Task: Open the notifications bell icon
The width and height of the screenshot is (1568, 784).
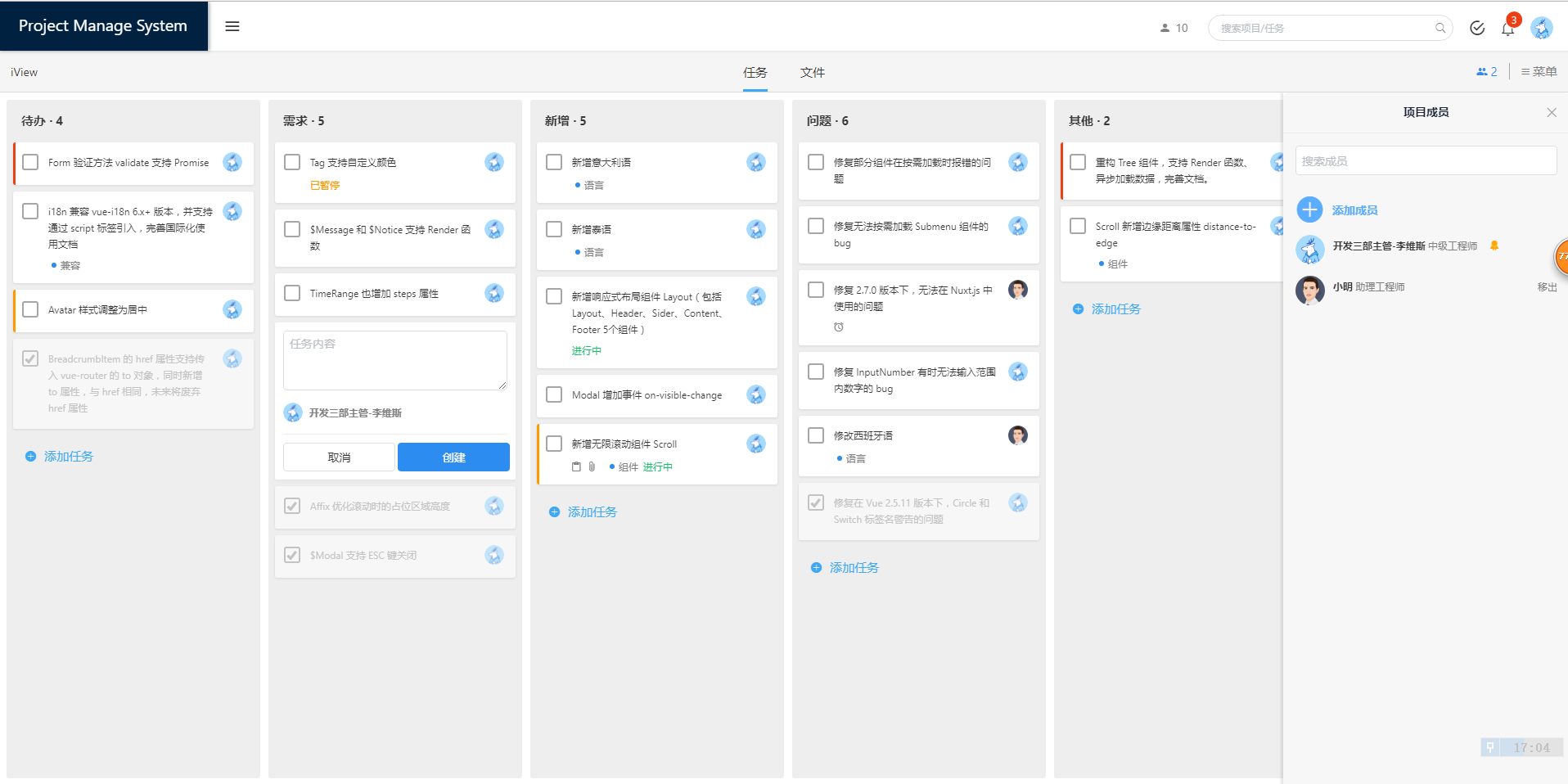Action: [x=1507, y=29]
